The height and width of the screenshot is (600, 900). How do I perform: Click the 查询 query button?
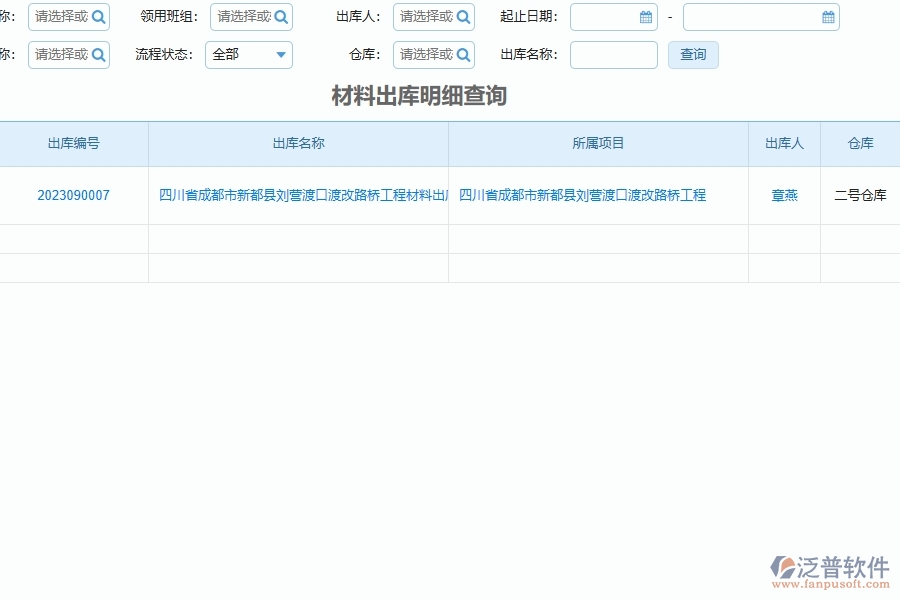tap(693, 55)
